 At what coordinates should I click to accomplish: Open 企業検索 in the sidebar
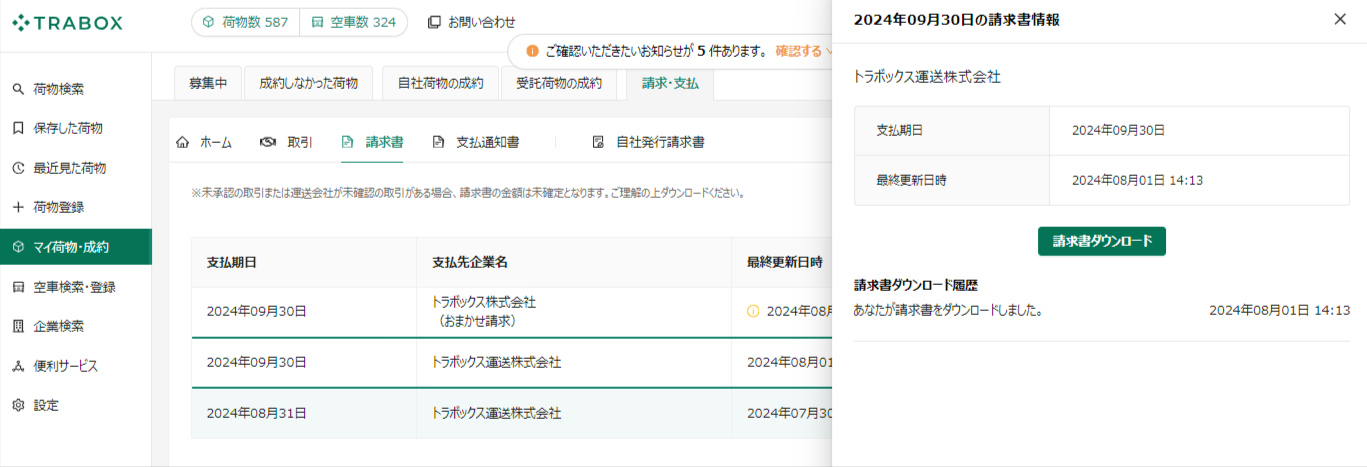[x=76, y=326]
